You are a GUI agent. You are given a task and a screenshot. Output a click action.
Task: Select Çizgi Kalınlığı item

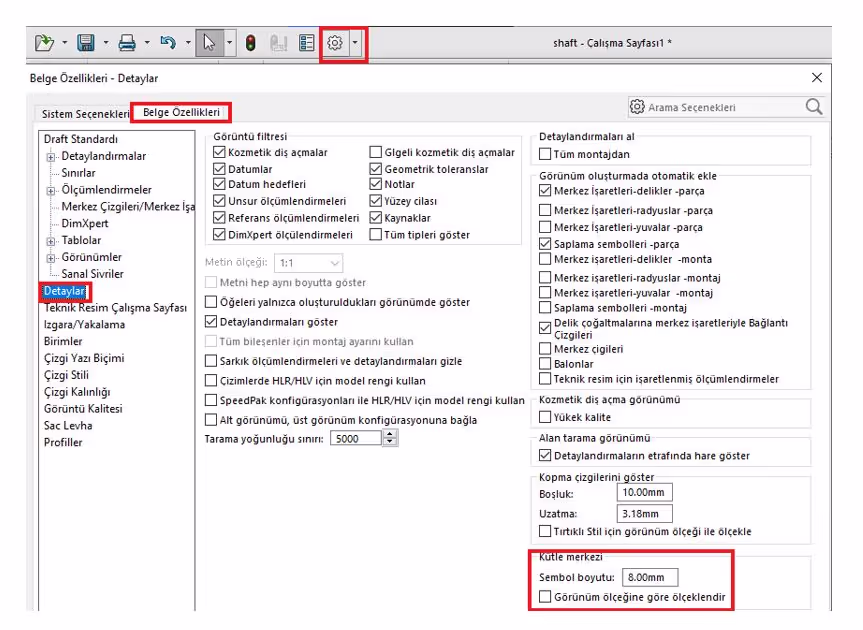[x=77, y=392]
